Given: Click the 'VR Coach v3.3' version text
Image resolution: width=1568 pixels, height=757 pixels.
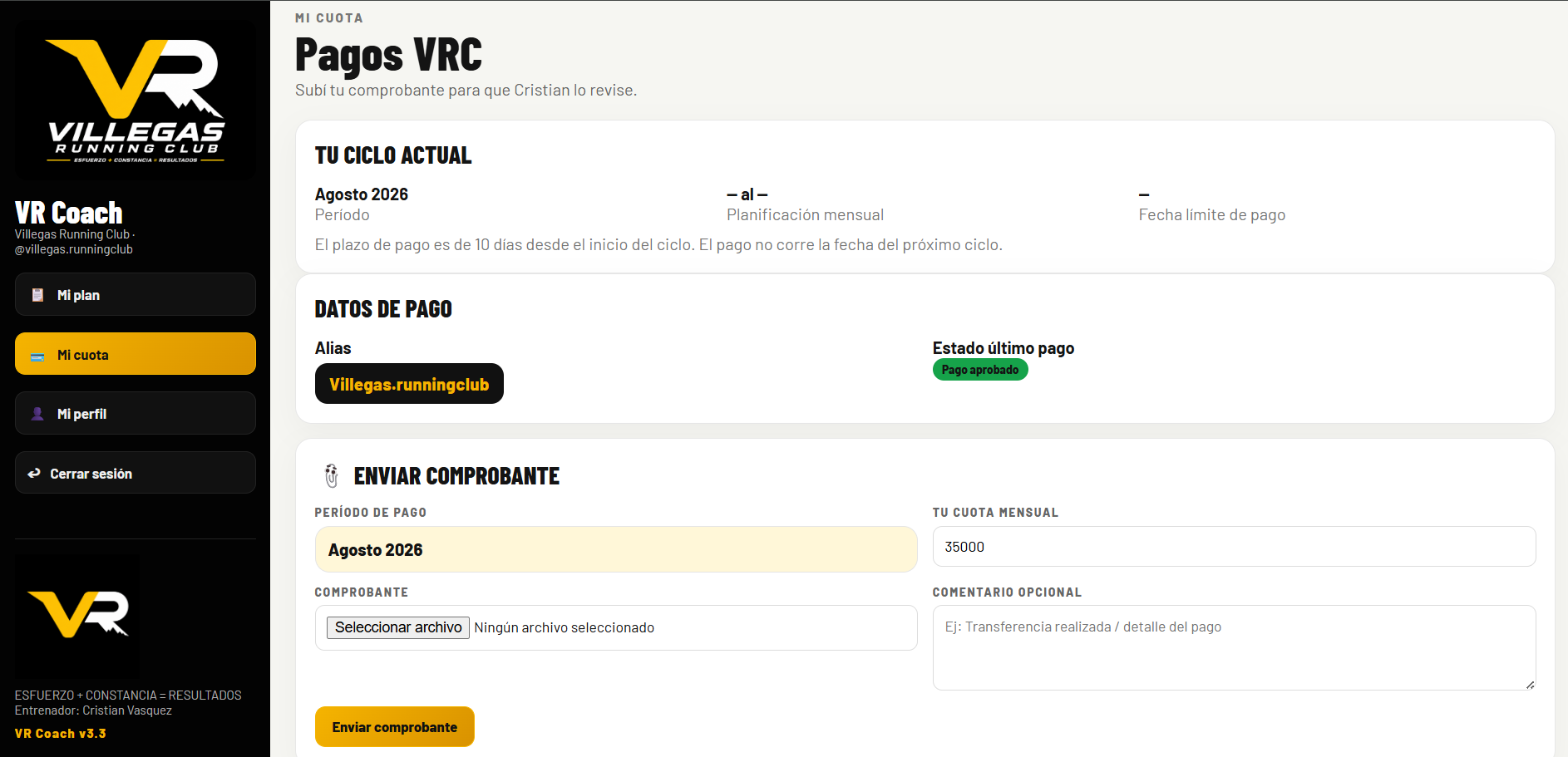Looking at the screenshot, I should coord(61,734).
